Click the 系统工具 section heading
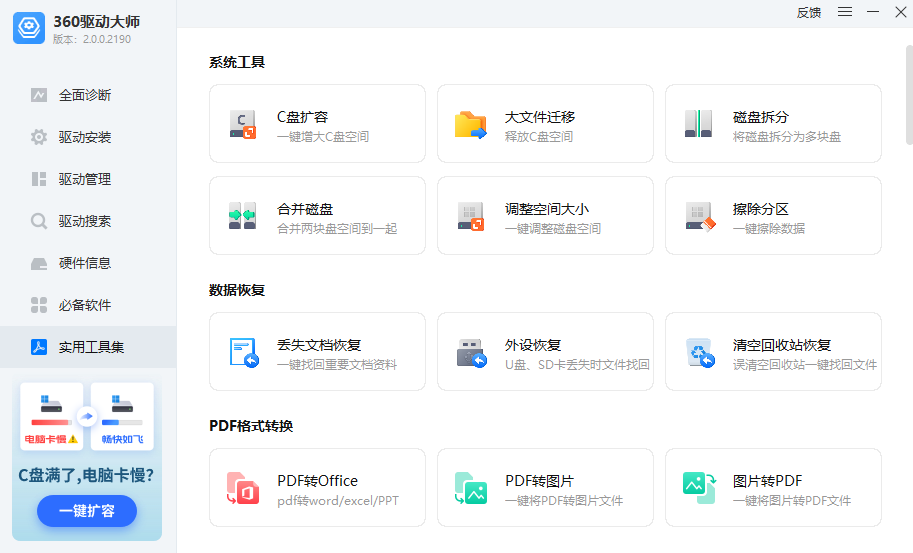 pos(237,62)
